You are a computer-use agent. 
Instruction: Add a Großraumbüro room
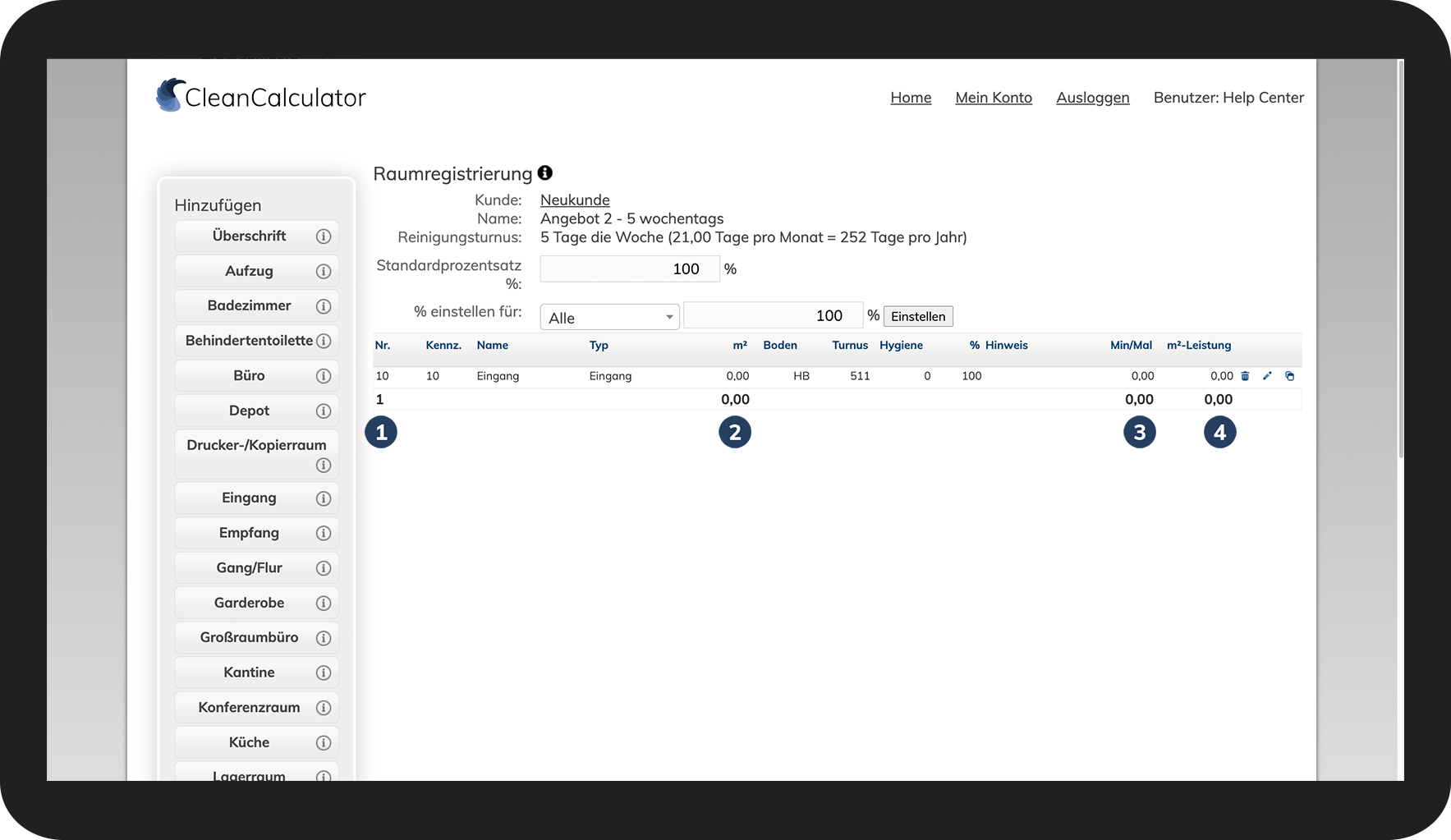(x=249, y=637)
